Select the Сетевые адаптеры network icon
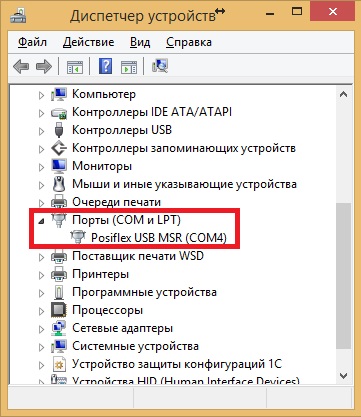Viewport: 361px width, 417px height. 59,328
